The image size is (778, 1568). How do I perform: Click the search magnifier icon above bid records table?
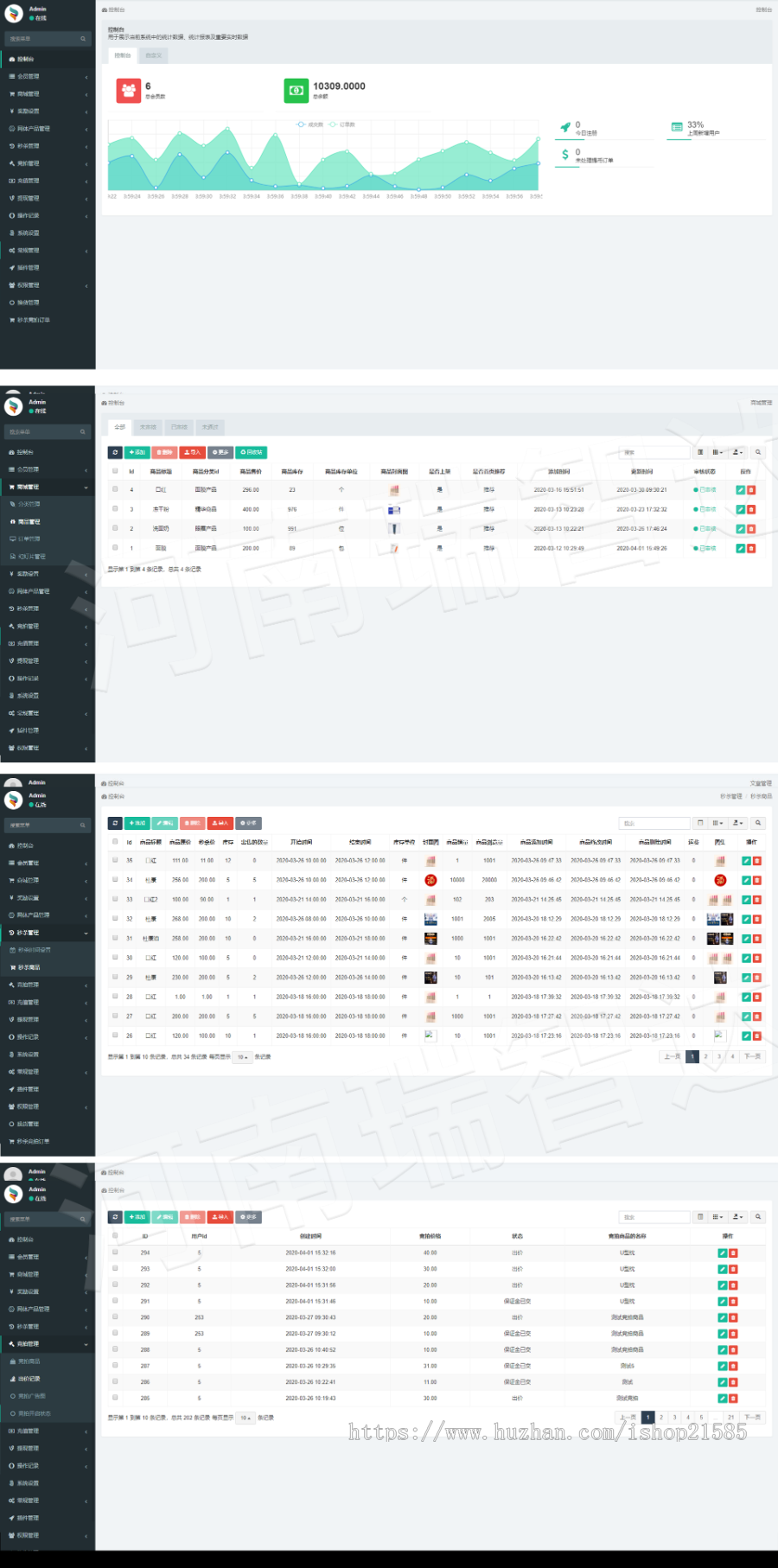pos(758,1216)
